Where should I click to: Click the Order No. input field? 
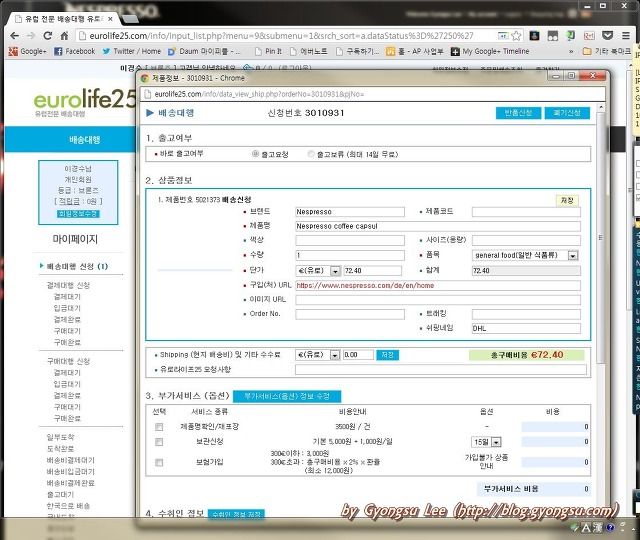(x=350, y=314)
